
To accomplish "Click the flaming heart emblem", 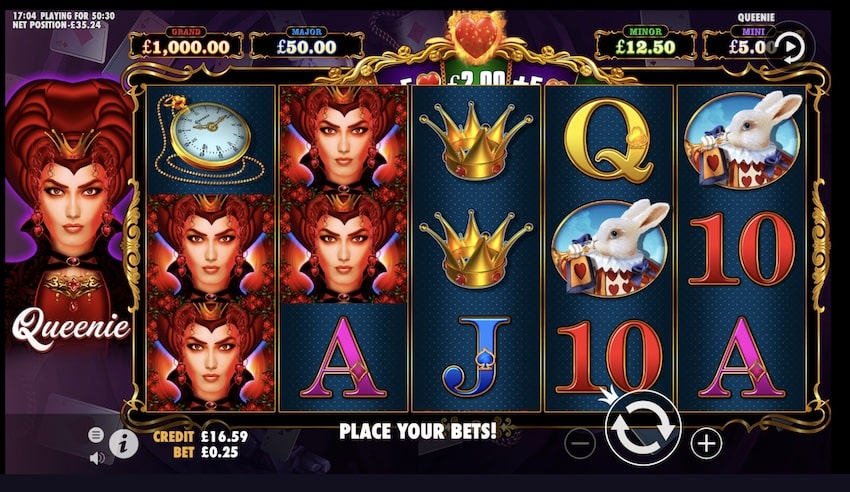I will (x=475, y=35).
